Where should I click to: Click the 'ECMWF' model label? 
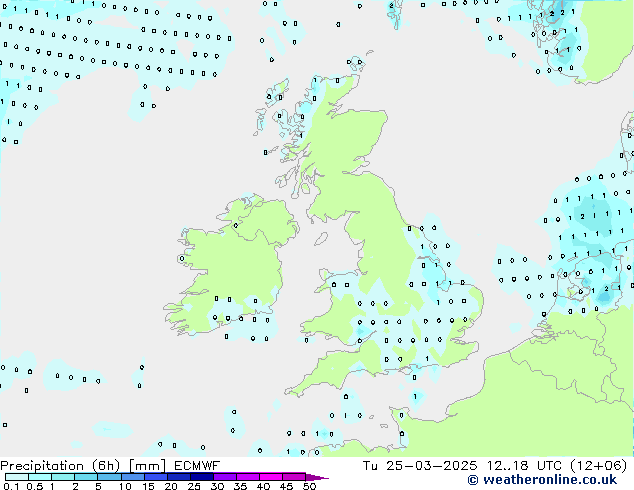click(x=197, y=466)
